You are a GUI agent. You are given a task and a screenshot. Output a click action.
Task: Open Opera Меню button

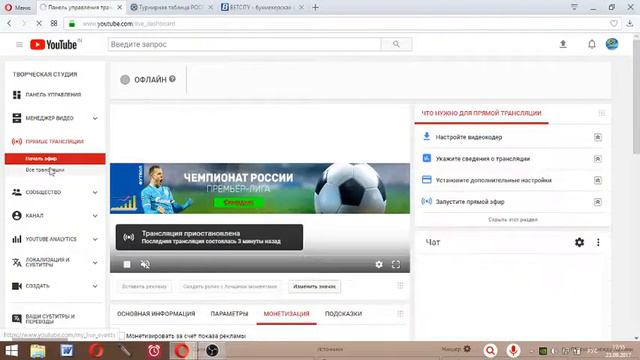17,7
